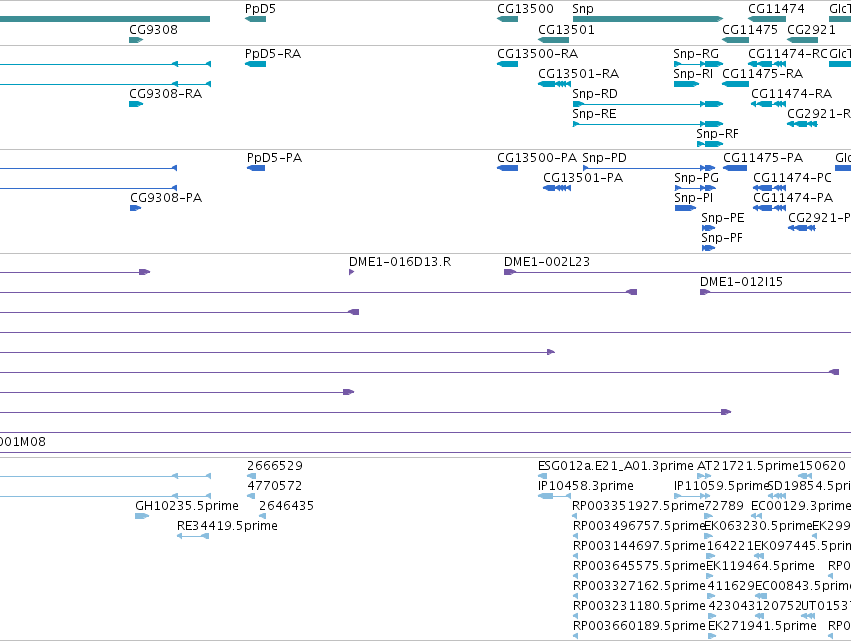Screen dimensions: 851x641
Task: Select the Snp-RG transcript label
Action: coord(696,54)
